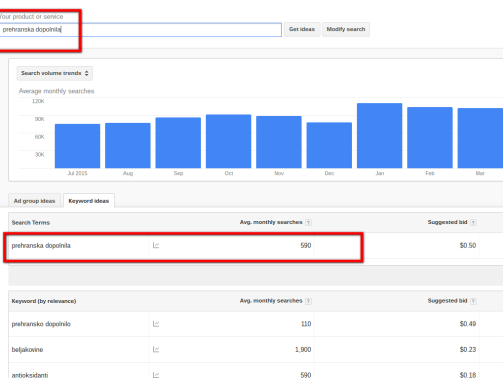The height and width of the screenshot is (378, 503).
Task: Select the antioksidanti keyword
Action: tap(30, 375)
